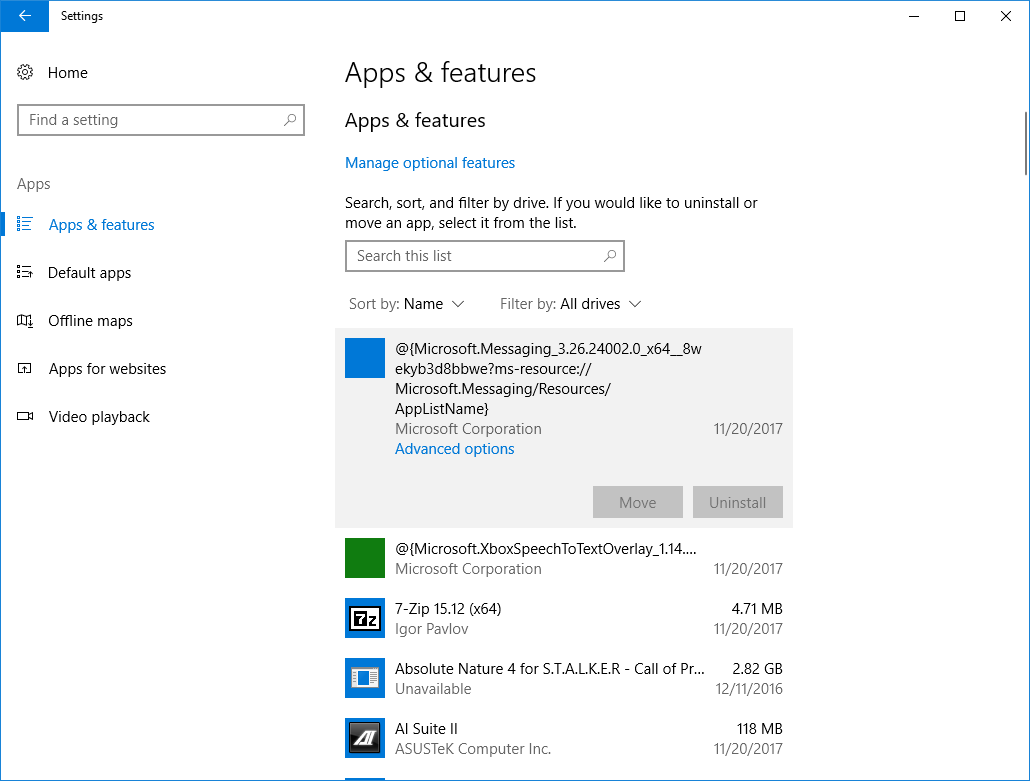Viewport: 1030px width, 781px height.
Task: Minimize the Settings window
Action: (914, 16)
